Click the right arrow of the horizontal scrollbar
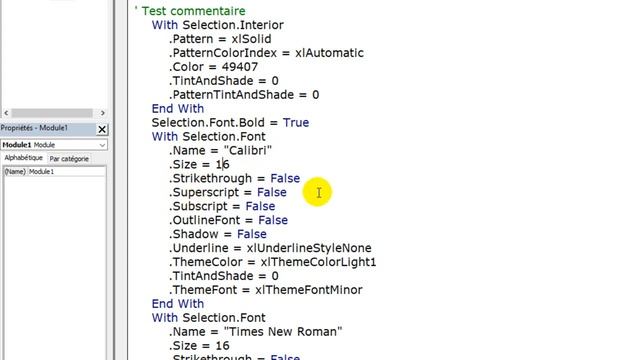The width and height of the screenshot is (640, 360). [x=102, y=113]
